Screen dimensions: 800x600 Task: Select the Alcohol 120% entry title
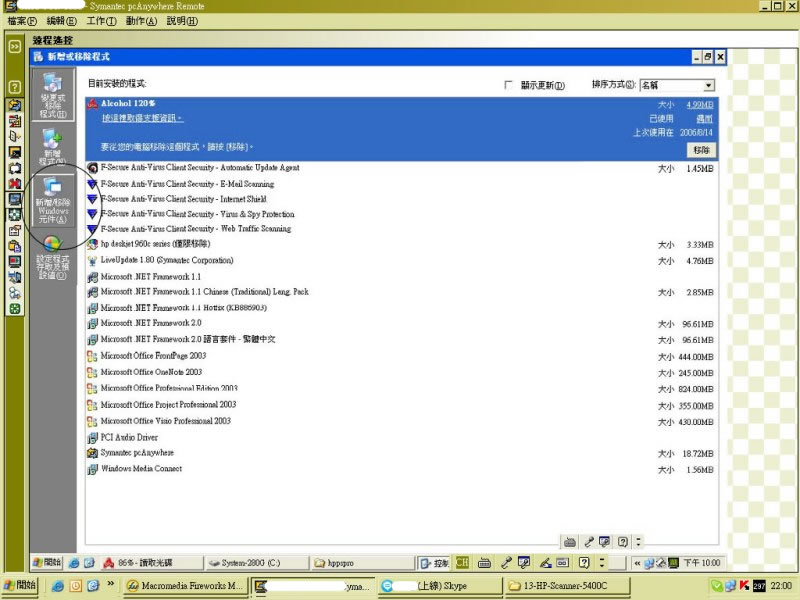[128, 103]
